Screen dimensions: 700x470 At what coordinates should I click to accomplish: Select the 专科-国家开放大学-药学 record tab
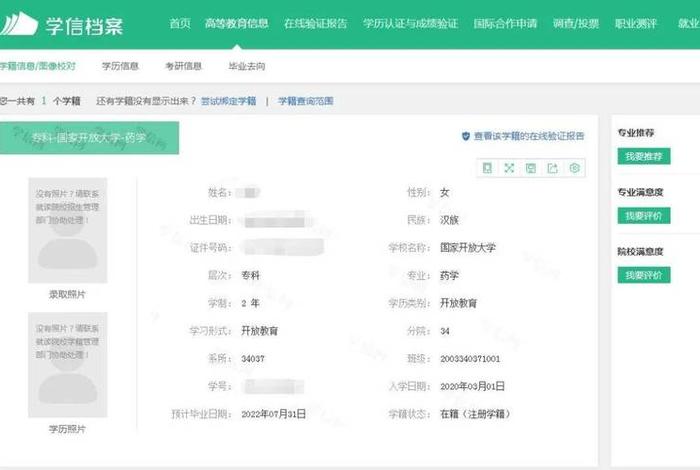coord(89,137)
